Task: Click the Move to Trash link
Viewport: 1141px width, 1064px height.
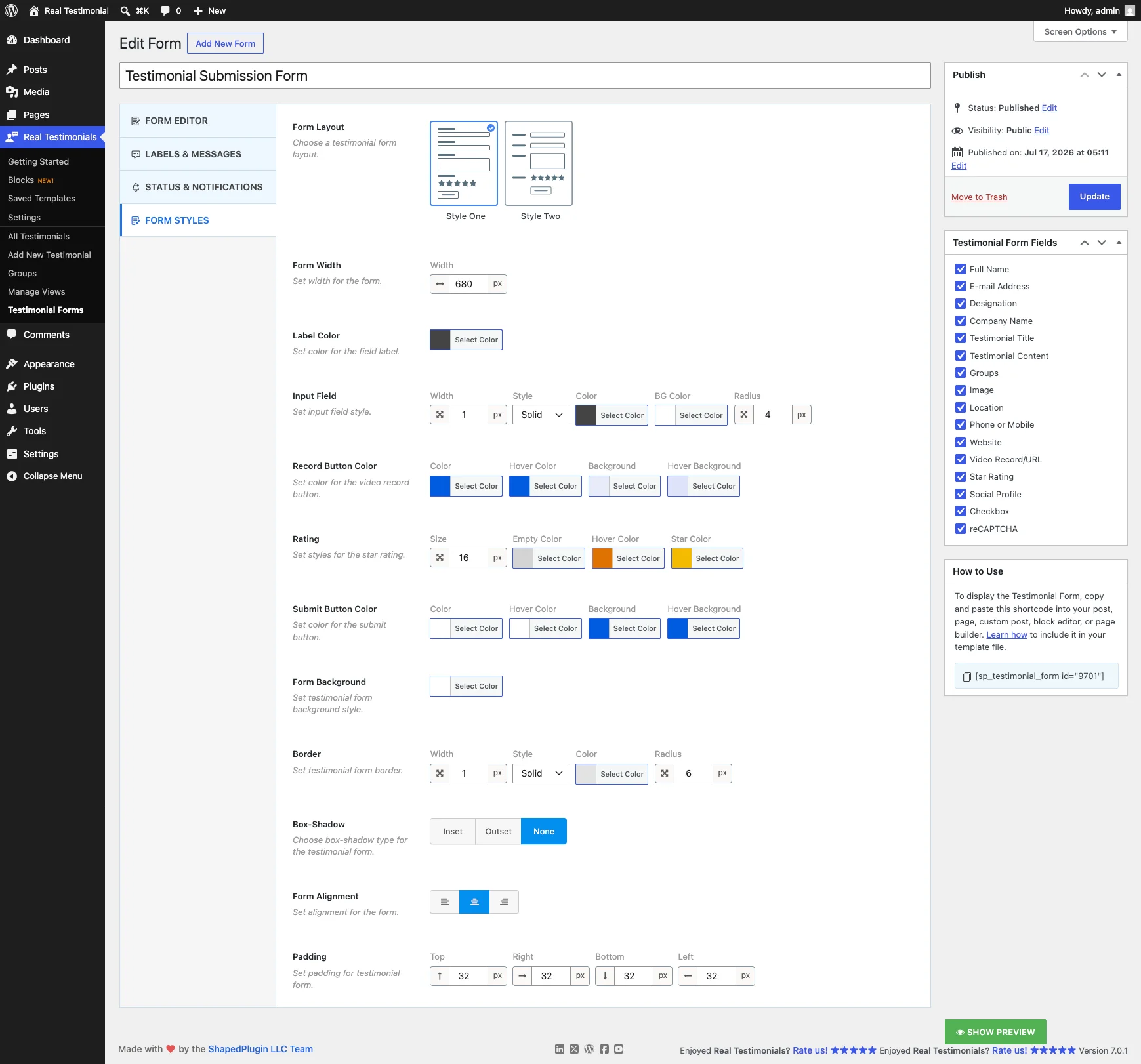Action: pyautogui.click(x=979, y=197)
